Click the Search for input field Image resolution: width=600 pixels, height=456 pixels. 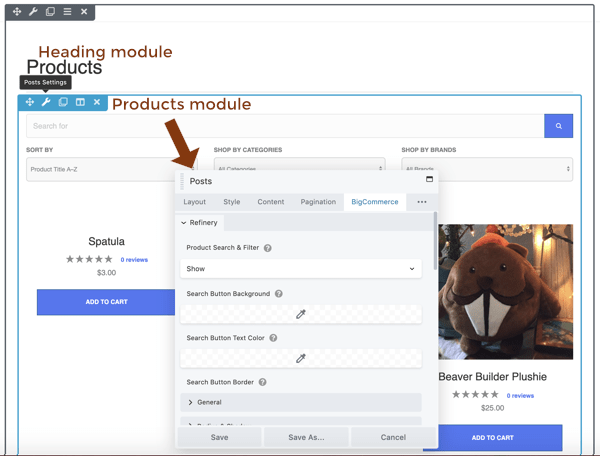pyautogui.click(x=285, y=126)
